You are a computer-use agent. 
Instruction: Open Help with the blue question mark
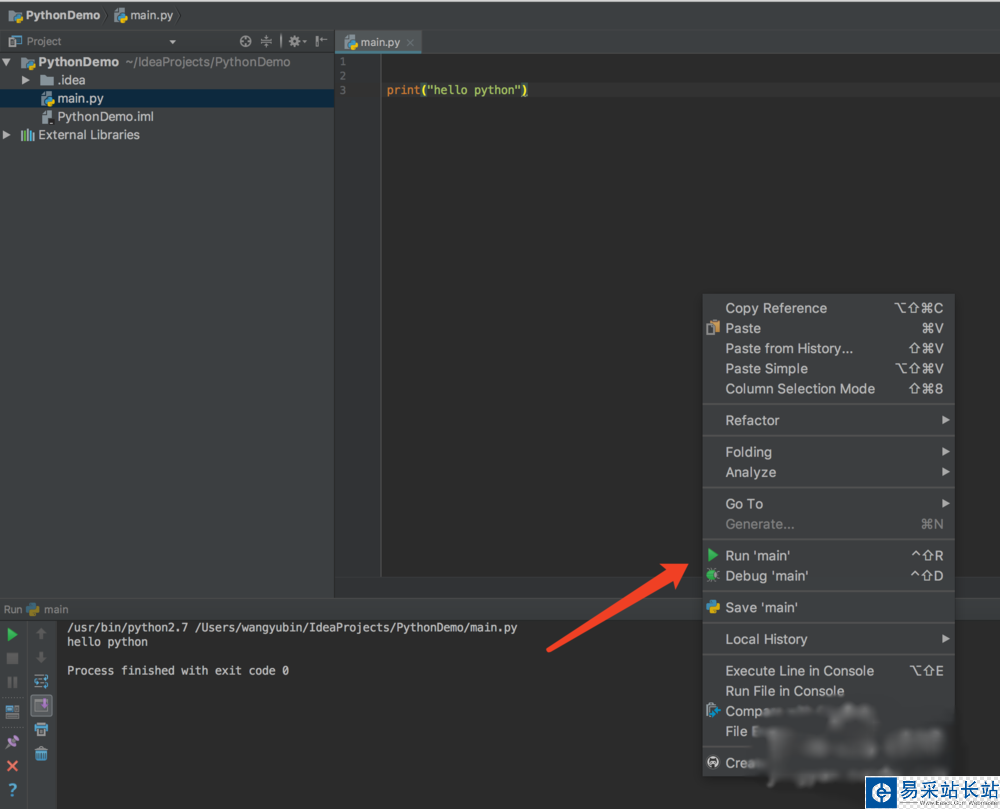pyautogui.click(x=12, y=790)
